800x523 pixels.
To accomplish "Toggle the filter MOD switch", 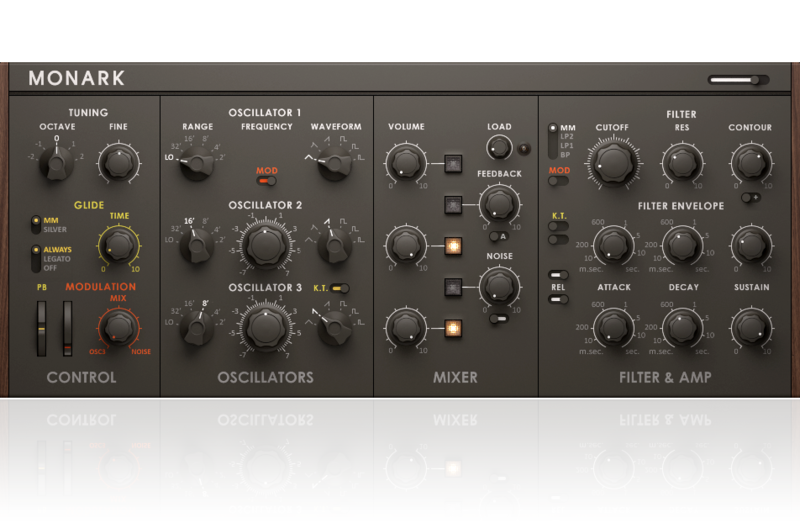I will click(558, 181).
